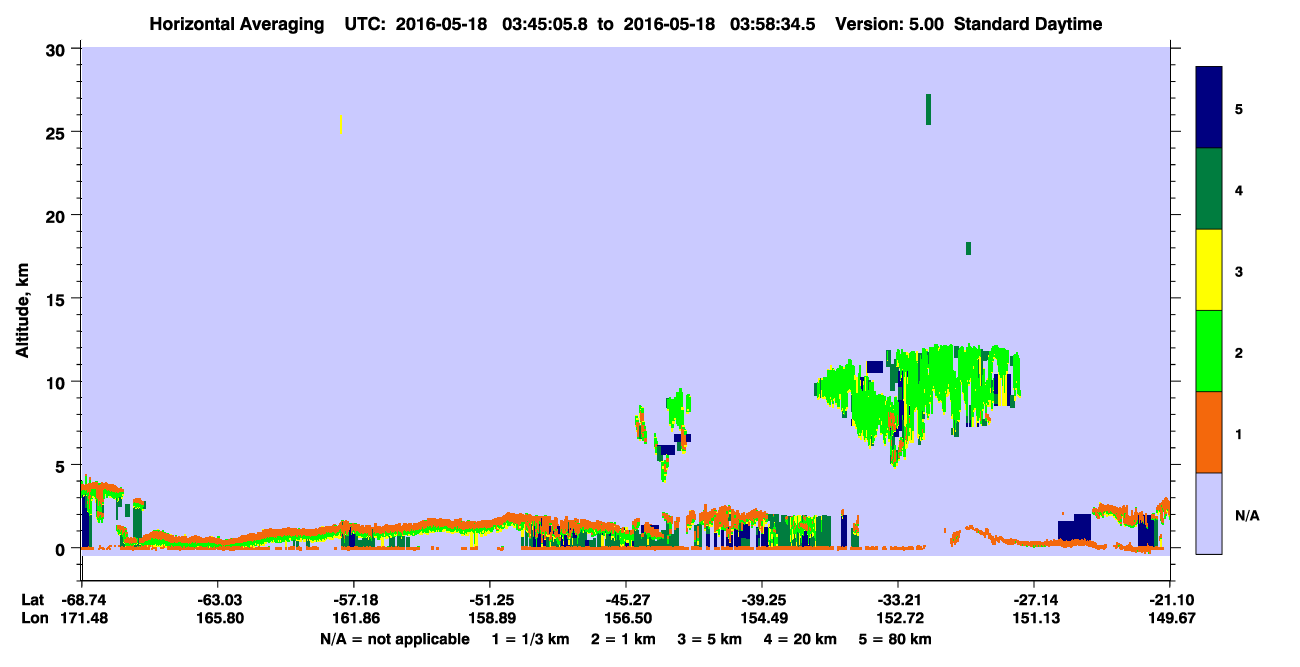Click the latitude value -63.03
The width and height of the screenshot is (1300, 667).
(x=218, y=600)
